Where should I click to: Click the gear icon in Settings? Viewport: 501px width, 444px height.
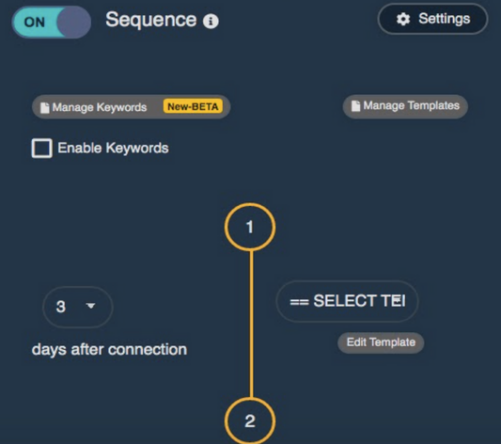pos(403,19)
